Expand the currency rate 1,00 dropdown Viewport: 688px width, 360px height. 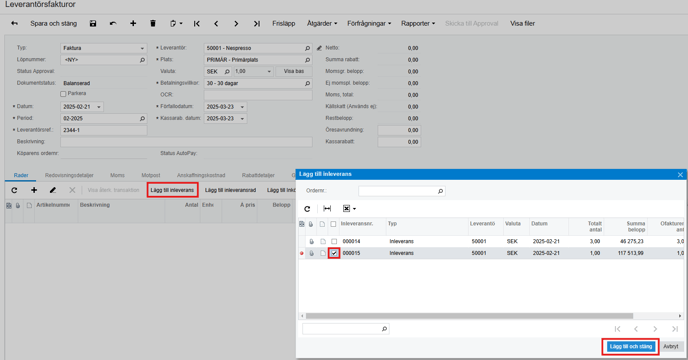[x=269, y=71]
